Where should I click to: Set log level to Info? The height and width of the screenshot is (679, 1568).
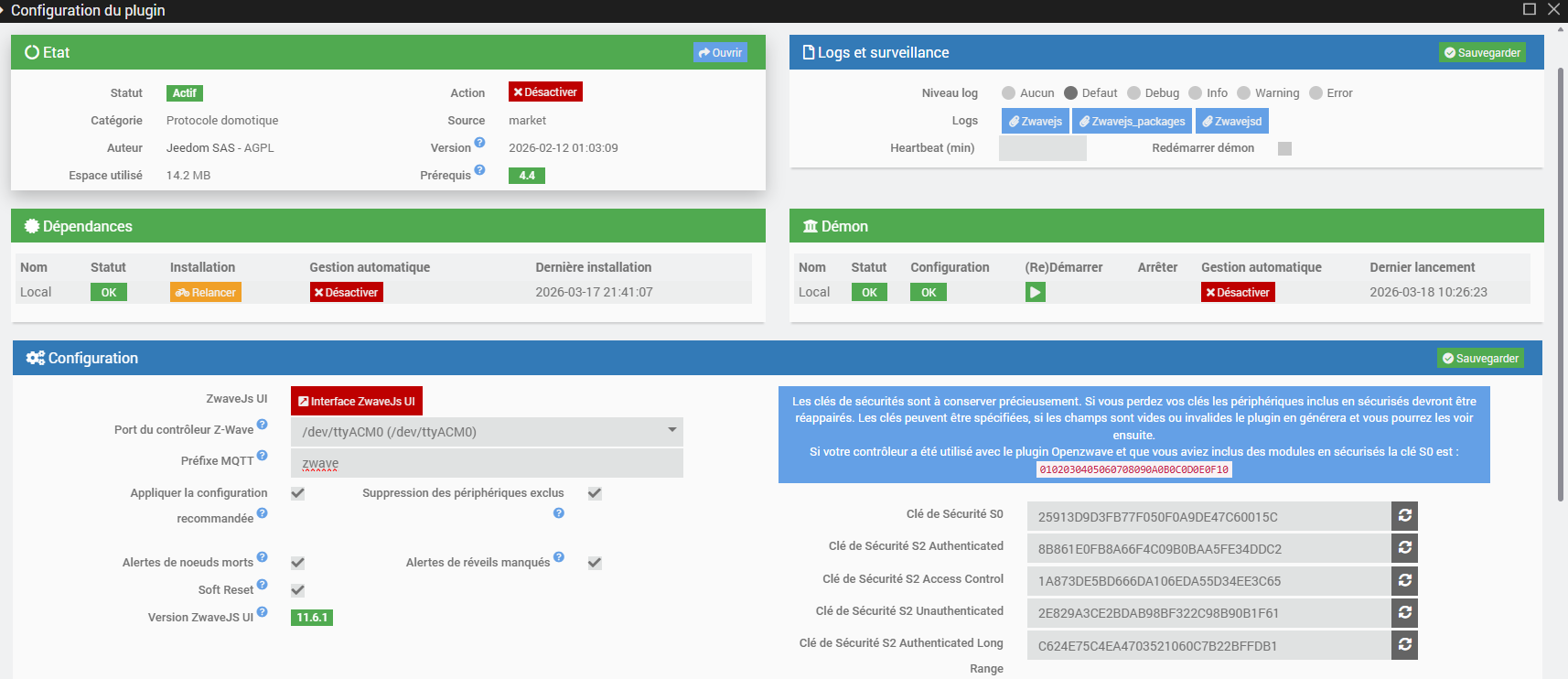pyautogui.click(x=1195, y=93)
